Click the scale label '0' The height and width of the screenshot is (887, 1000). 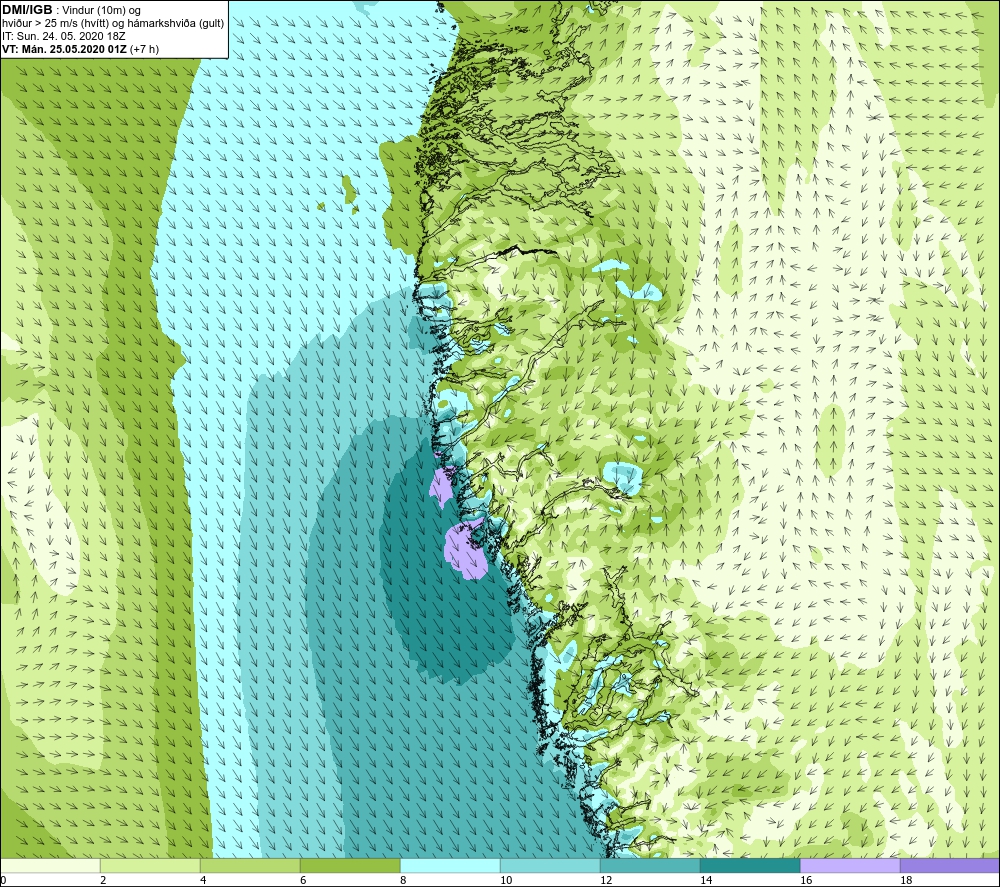click(x=4, y=881)
